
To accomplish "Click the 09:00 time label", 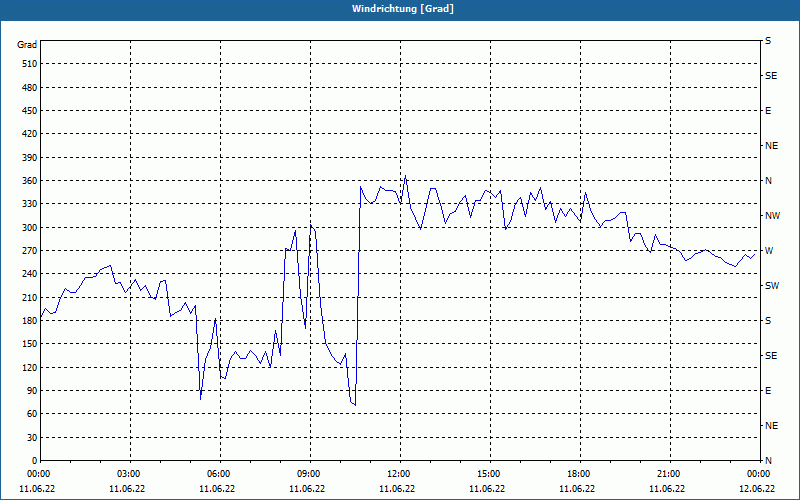I will click(309, 474).
